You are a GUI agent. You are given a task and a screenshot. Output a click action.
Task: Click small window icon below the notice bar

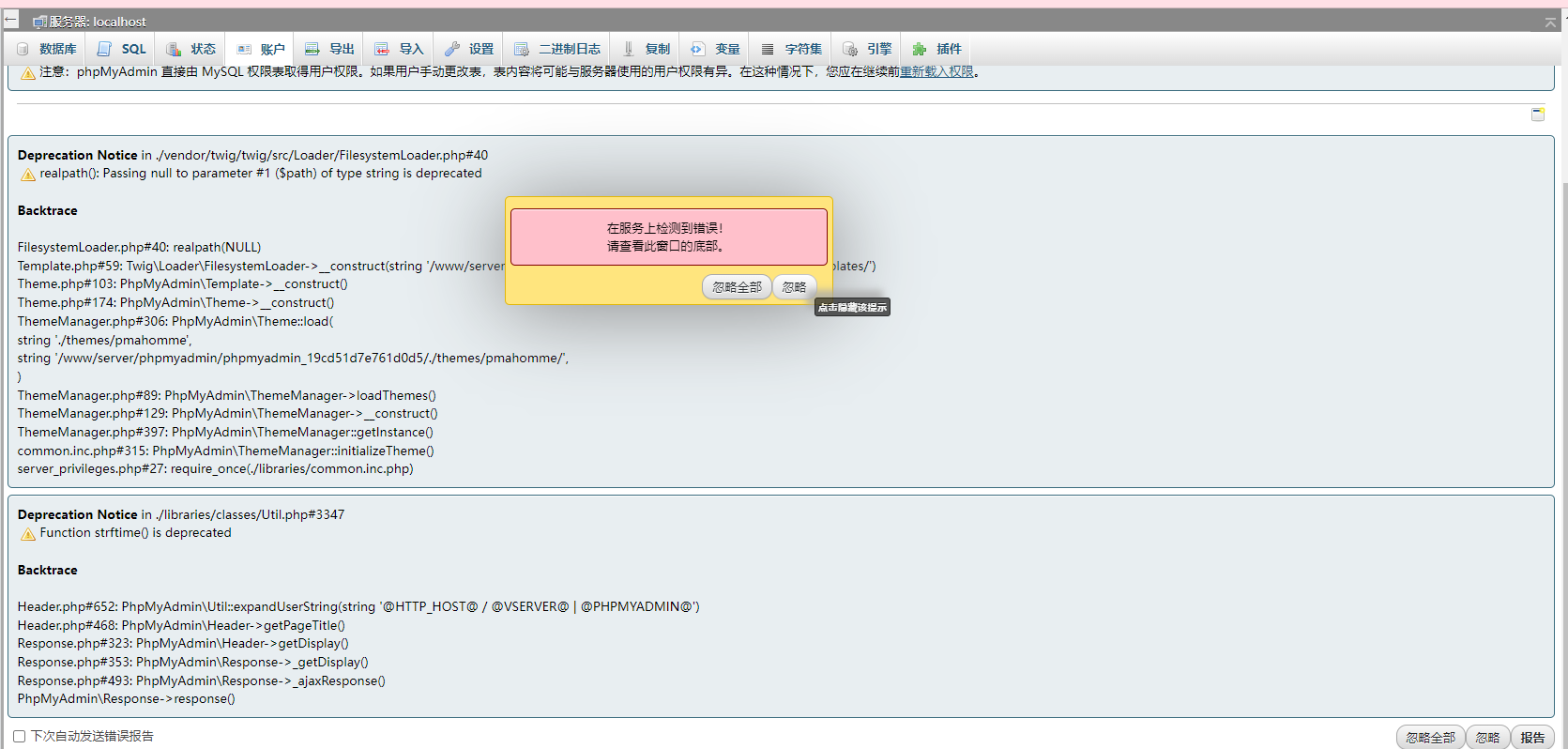click(1538, 114)
